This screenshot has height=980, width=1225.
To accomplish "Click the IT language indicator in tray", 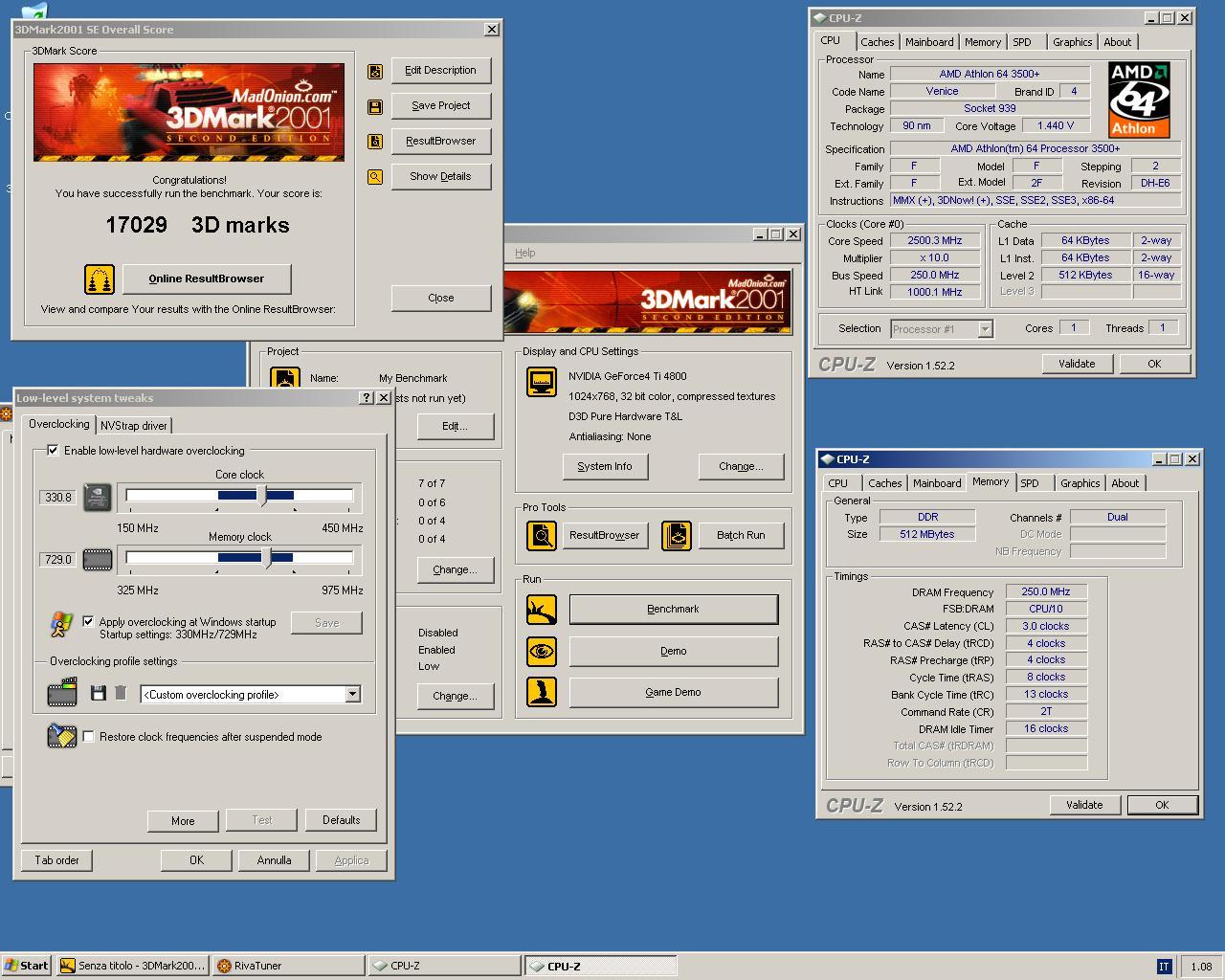I will point(1164,967).
